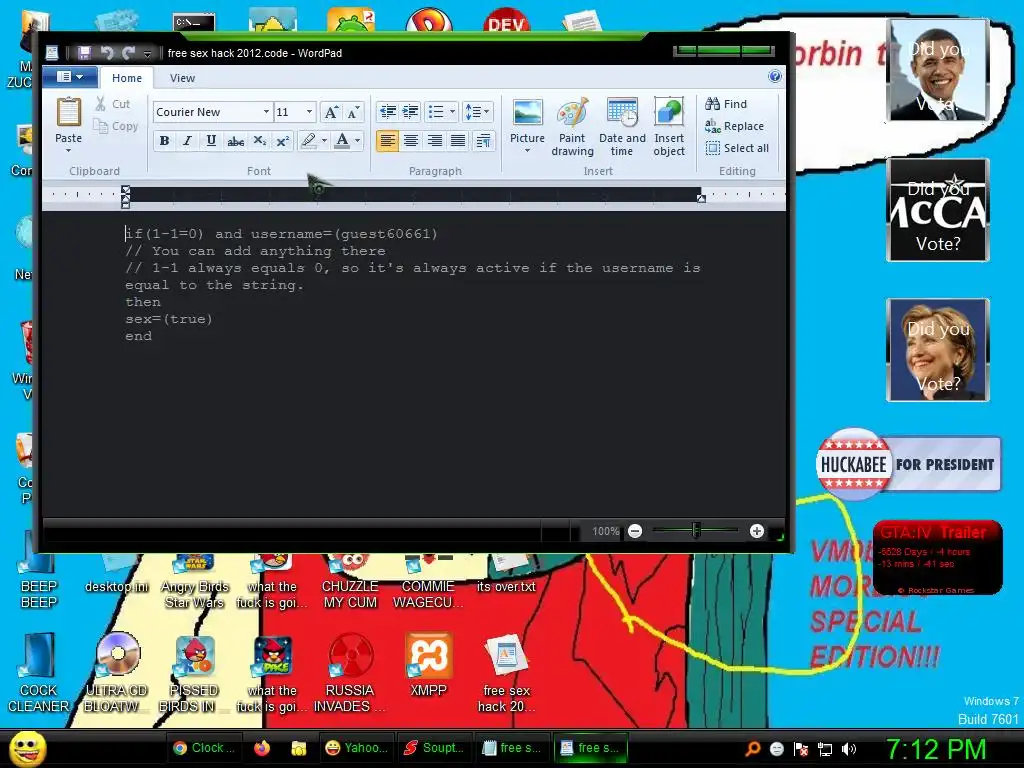Open the Paragraph settings dialog icon

(483, 140)
